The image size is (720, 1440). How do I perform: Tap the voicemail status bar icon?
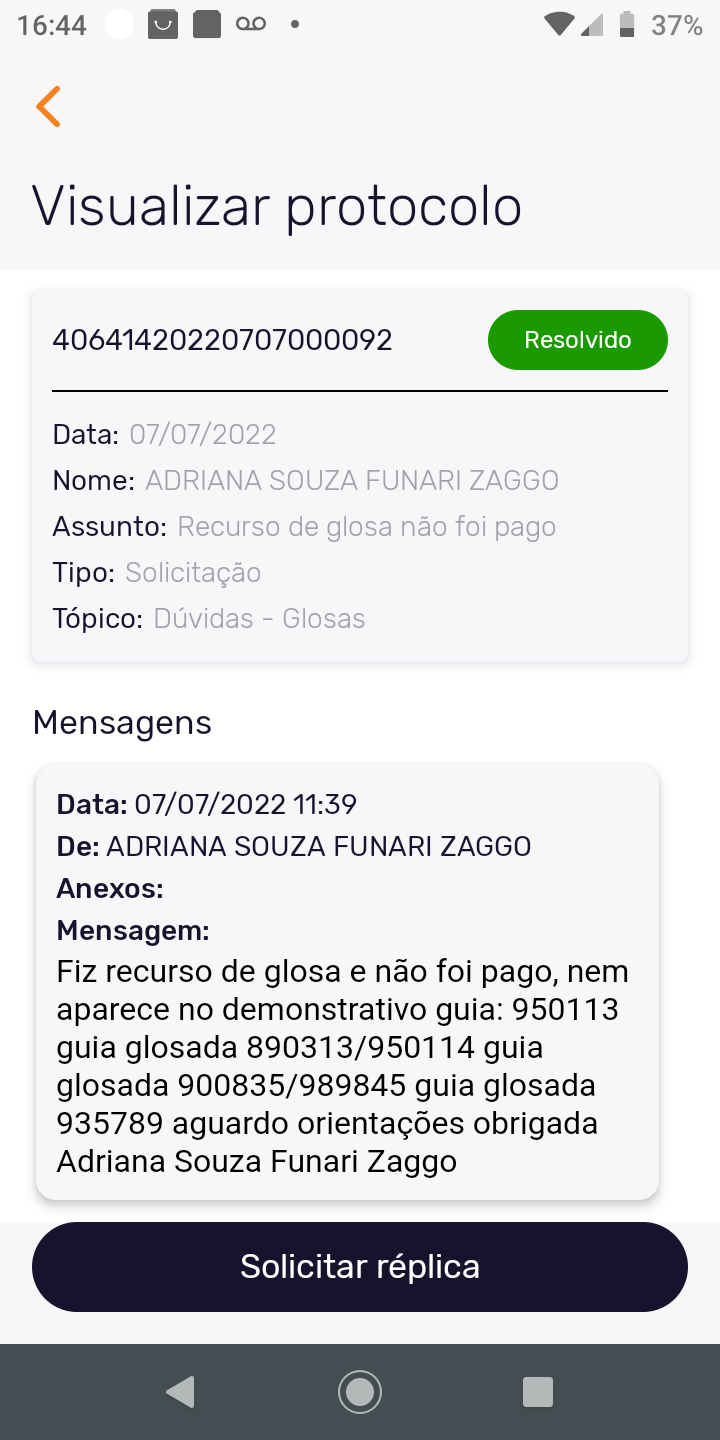click(x=251, y=25)
